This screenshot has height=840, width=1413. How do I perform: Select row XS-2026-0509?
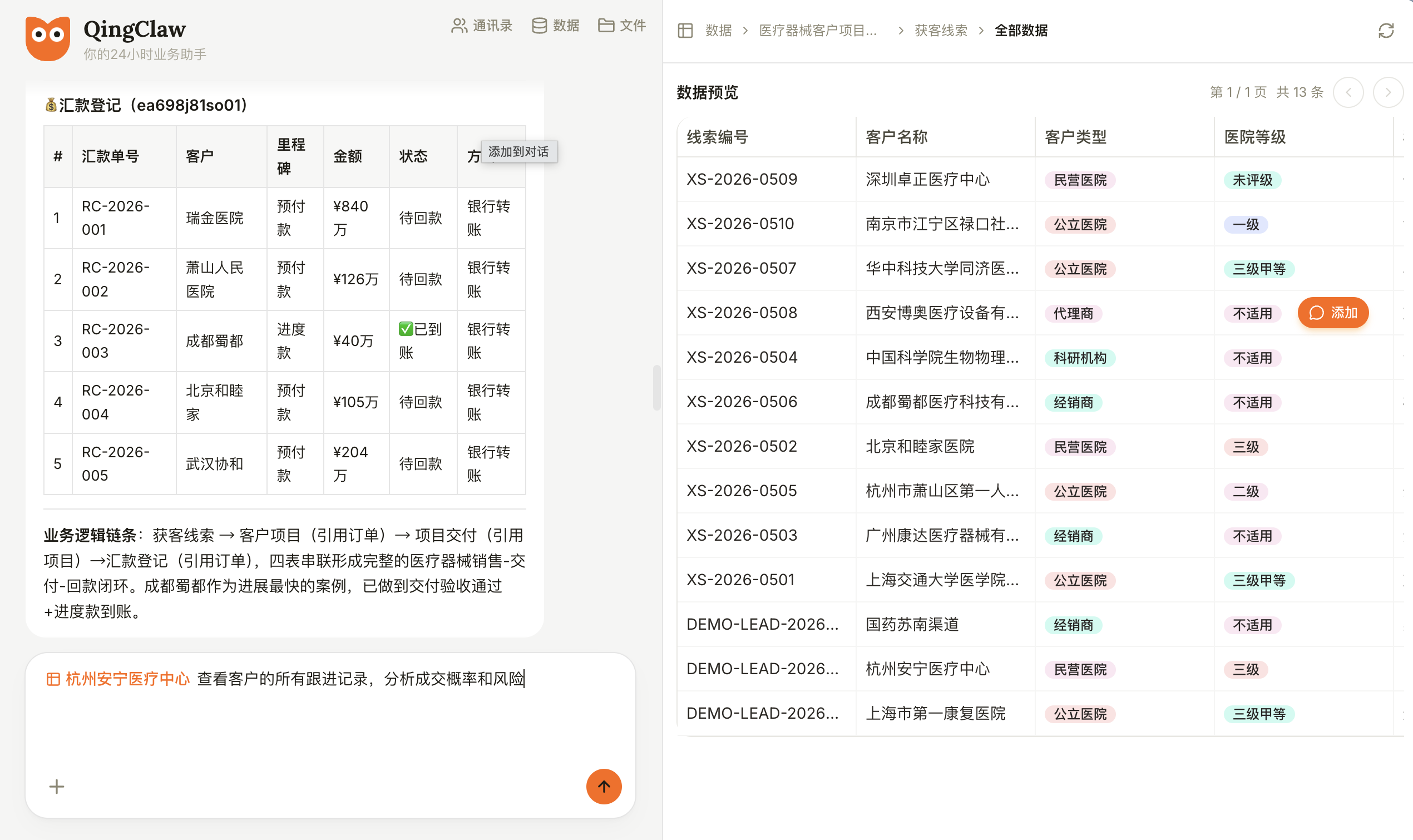click(x=1040, y=180)
